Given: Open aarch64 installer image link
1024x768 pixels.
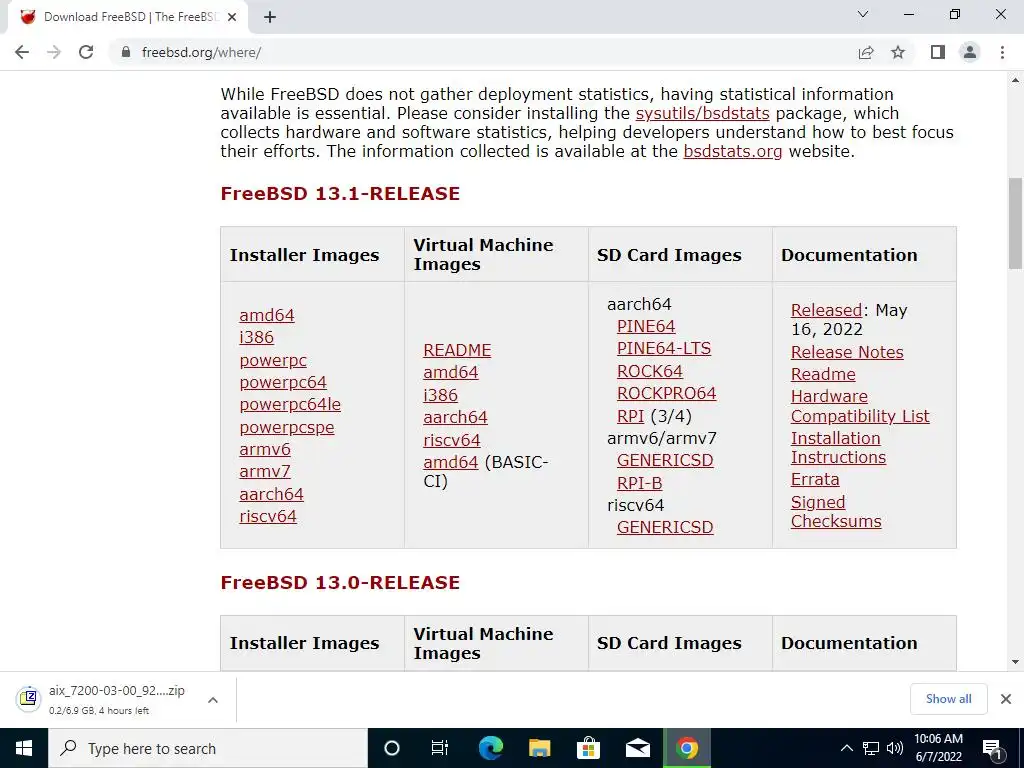Looking at the screenshot, I should (271, 494).
